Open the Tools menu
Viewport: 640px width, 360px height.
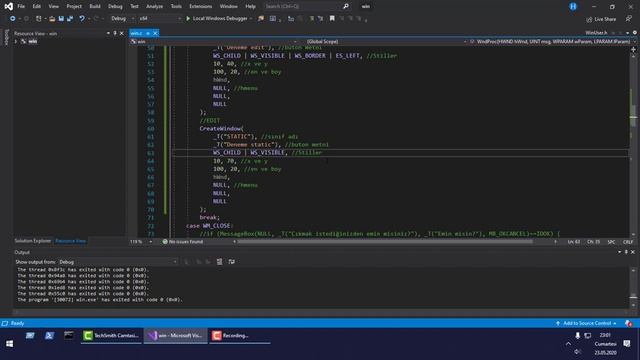(176, 7)
